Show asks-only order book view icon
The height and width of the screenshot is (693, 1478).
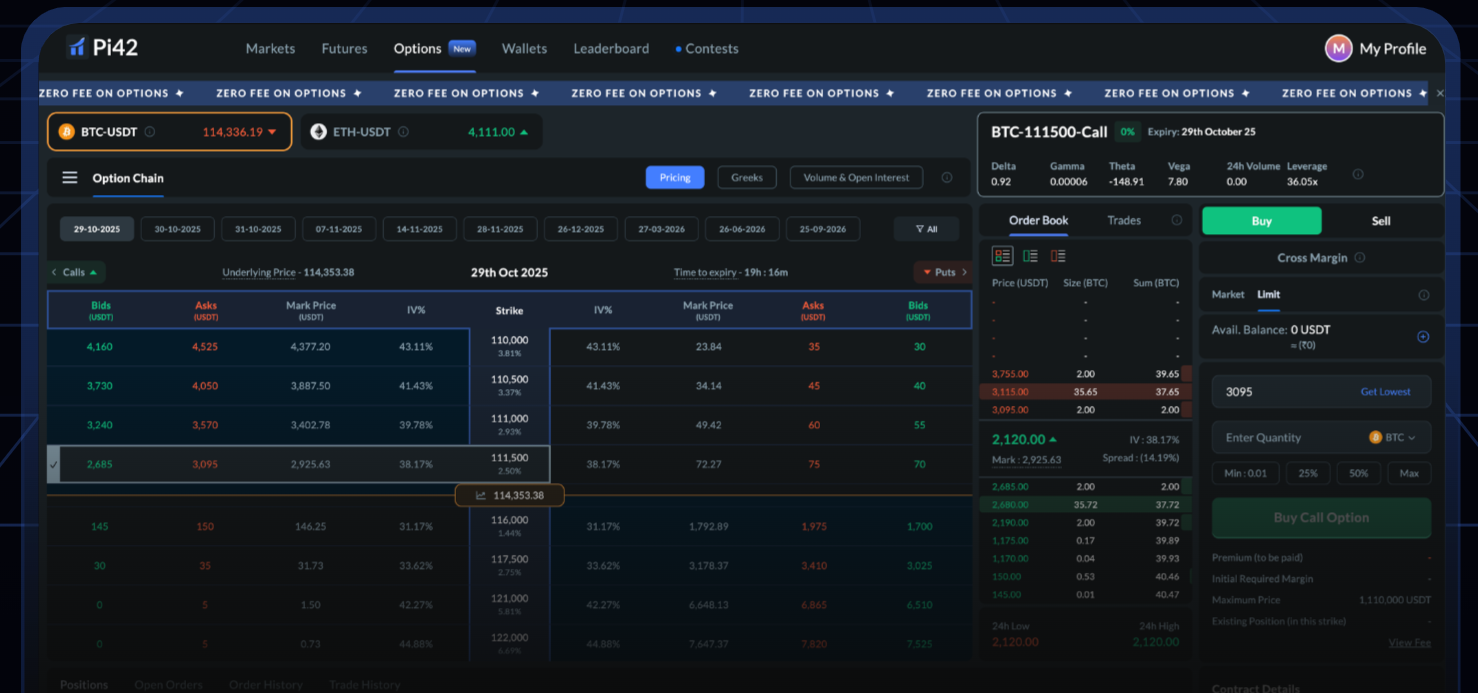click(x=1057, y=256)
